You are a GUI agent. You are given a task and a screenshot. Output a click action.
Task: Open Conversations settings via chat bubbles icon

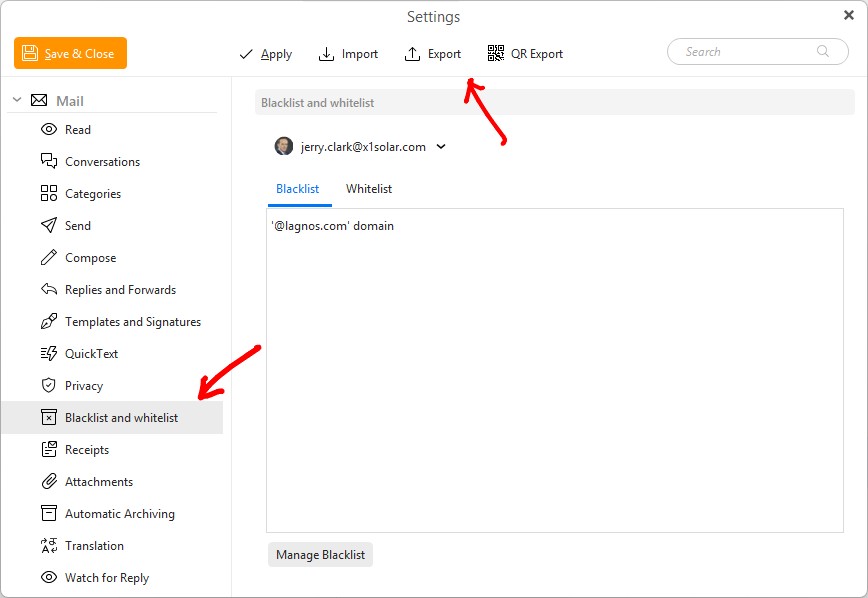tap(48, 162)
